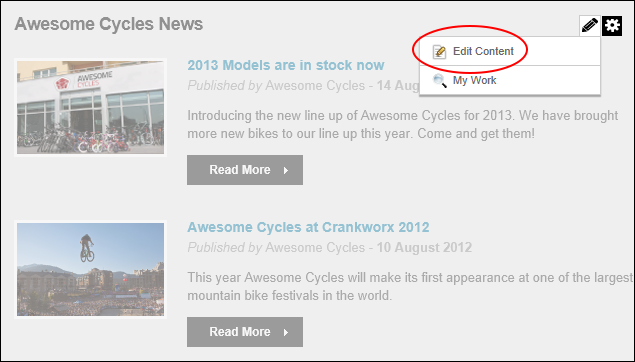Image resolution: width=635 pixels, height=362 pixels.
Task: Click the airborne bike rider thumbnail
Action: (x=90, y=269)
